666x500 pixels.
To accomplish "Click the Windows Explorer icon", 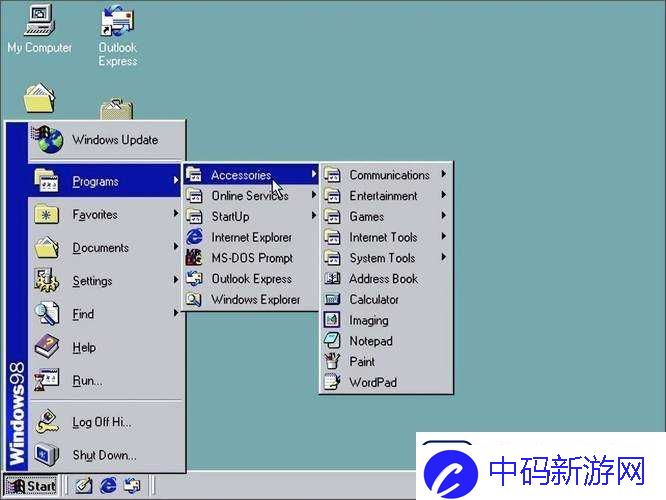I will (x=195, y=299).
